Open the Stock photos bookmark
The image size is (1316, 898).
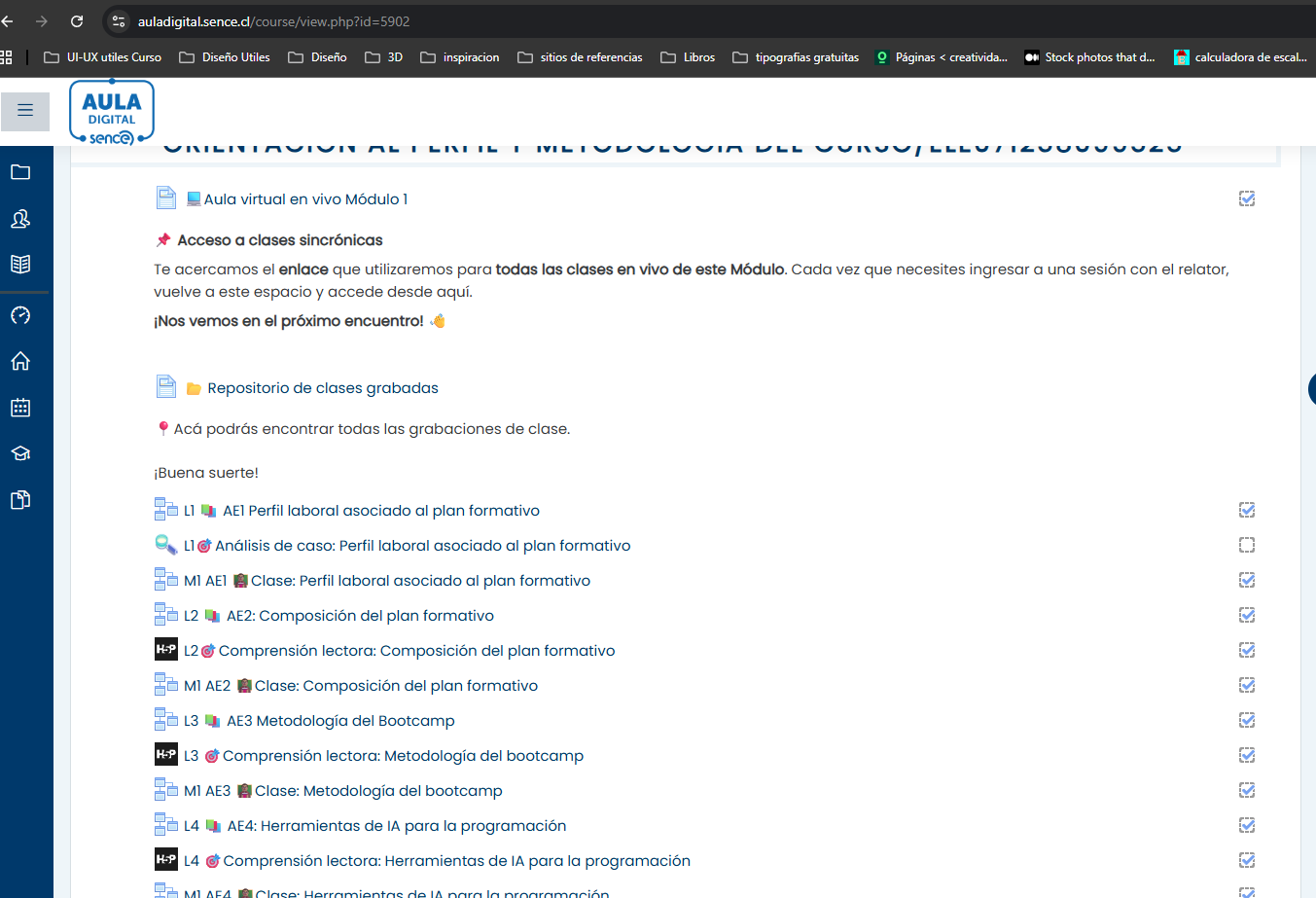[1089, 57]
